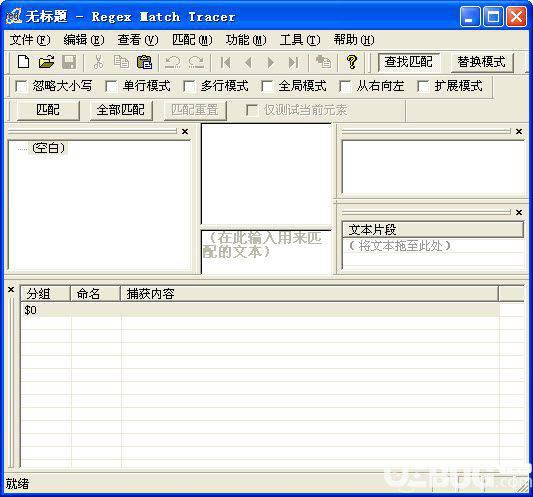This screenshot has height=497, width=533.
Task: Open the 匹配(M) menu
Action: point(192,40)
